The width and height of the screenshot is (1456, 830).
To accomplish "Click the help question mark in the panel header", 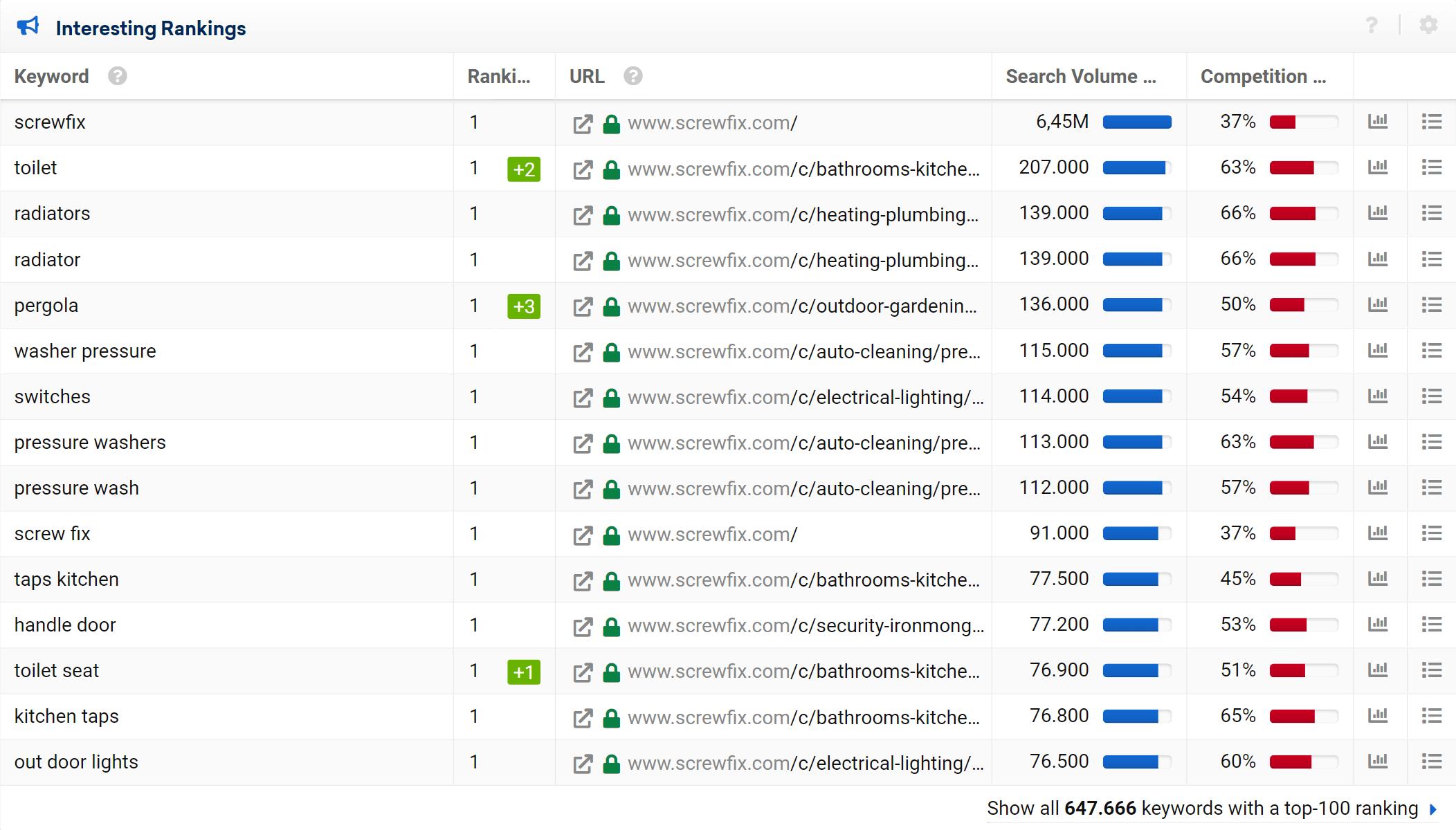I will (1372, 26).
